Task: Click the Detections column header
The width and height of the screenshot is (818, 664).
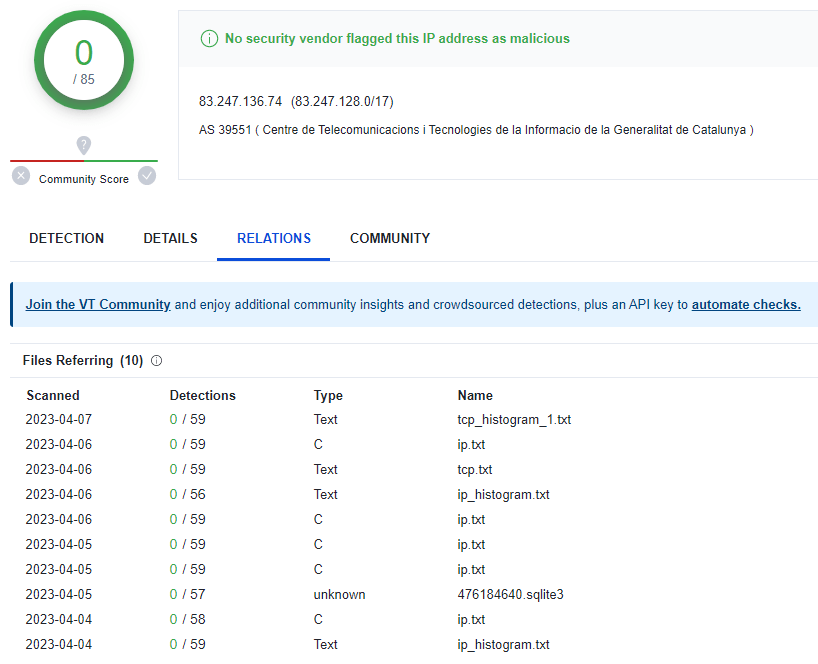Action: tap(202, 395)
